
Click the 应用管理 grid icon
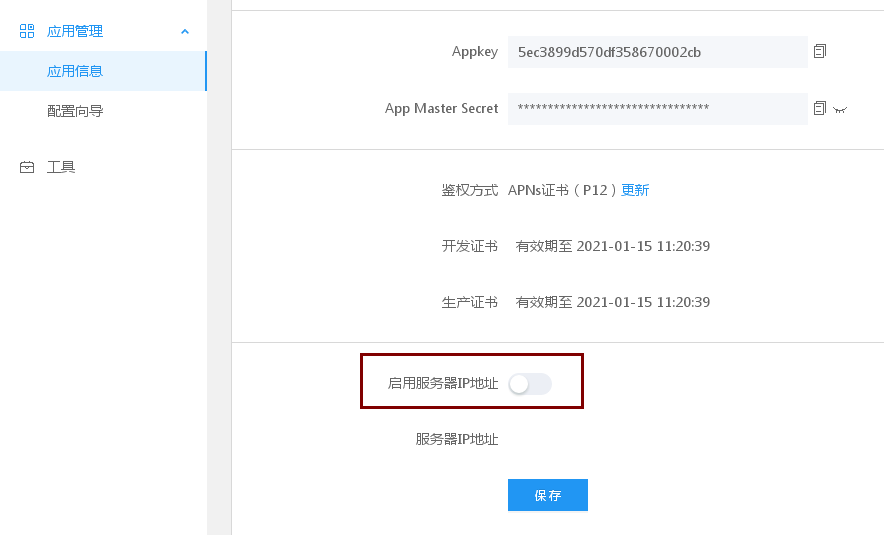click(26, 31)
